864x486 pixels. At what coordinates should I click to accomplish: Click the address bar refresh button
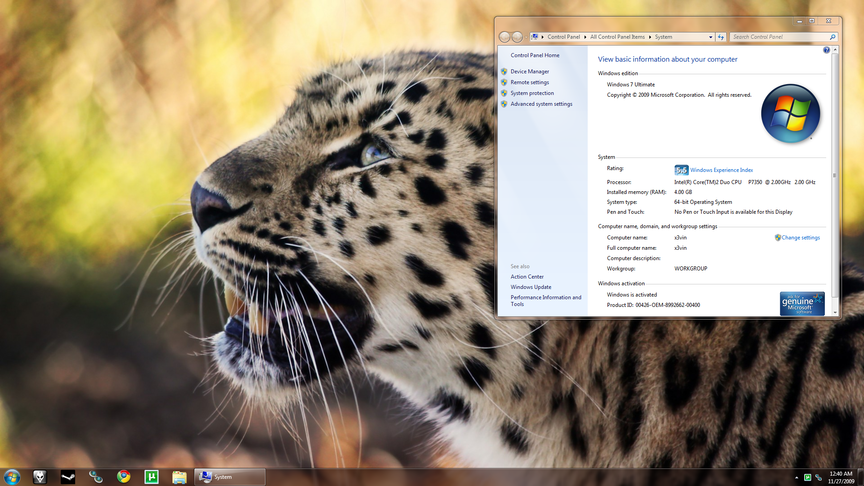[x=719, y=37]
